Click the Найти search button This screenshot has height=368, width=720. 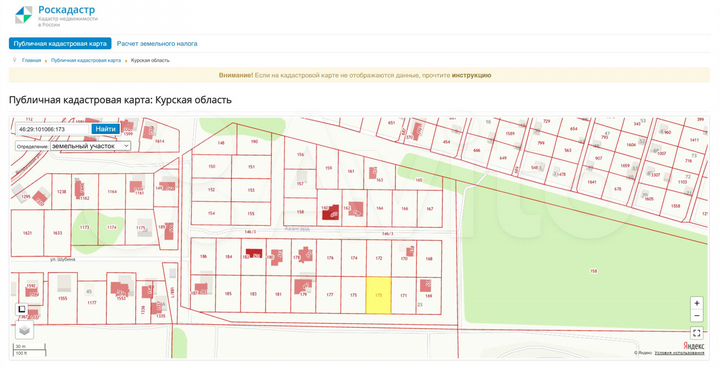click(x=106, y=129)
